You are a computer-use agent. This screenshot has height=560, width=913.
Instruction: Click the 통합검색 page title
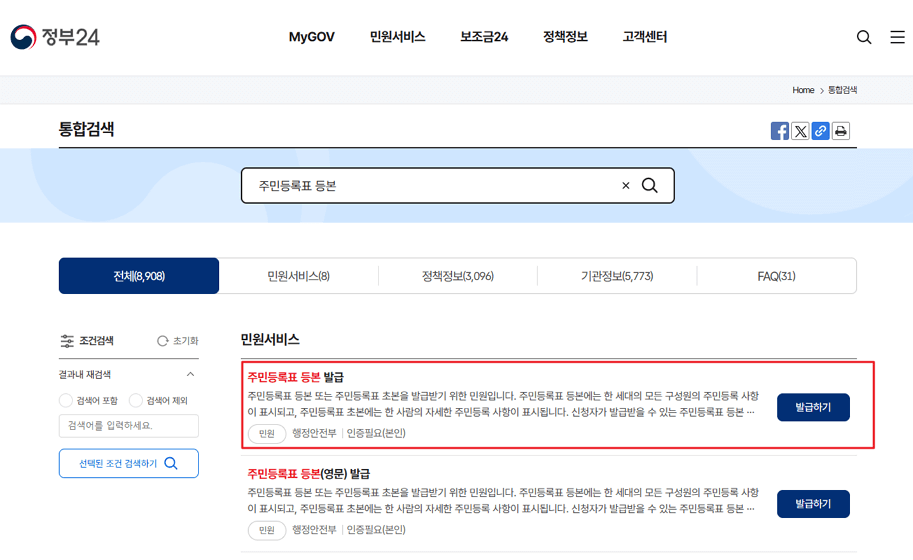(x=86, y=129)
